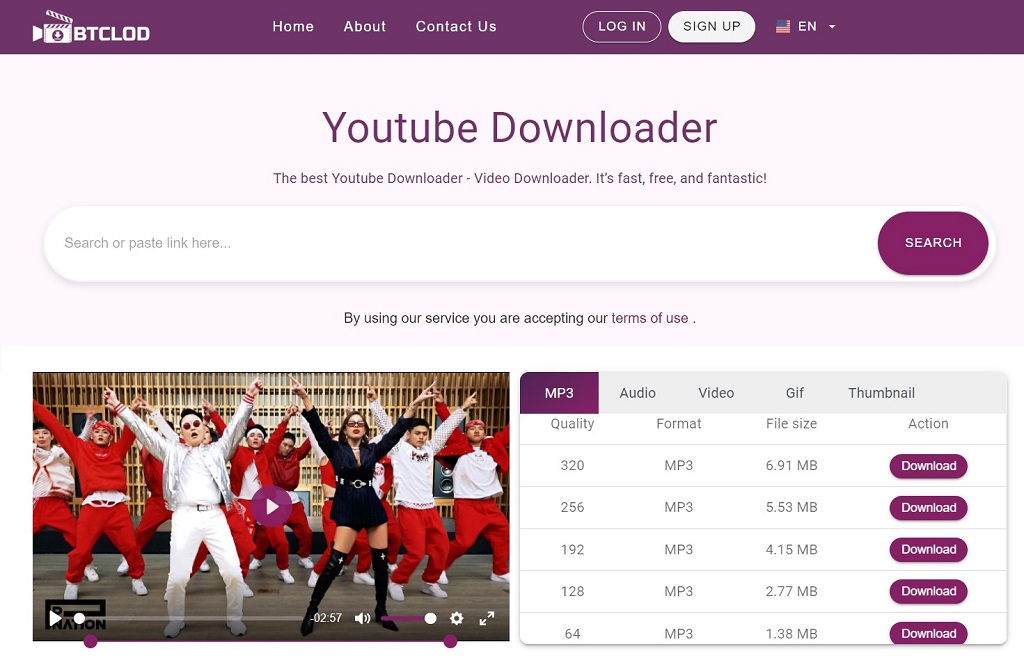The height and width of the screenshot is (662, 1024).
Task: Download the 192 quality MP3
Action: pyautogui.click(x=929, y=550)
